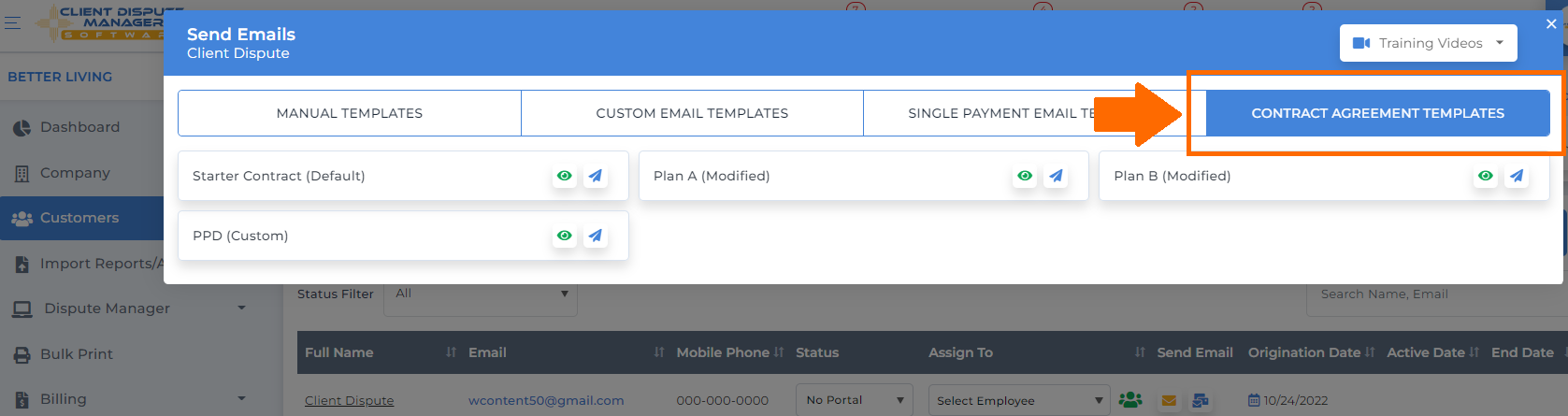Open the No Portal status dropdown
Image resolution: width=1568 pixels, height=416 pixels.
click(x=855, y=400)
